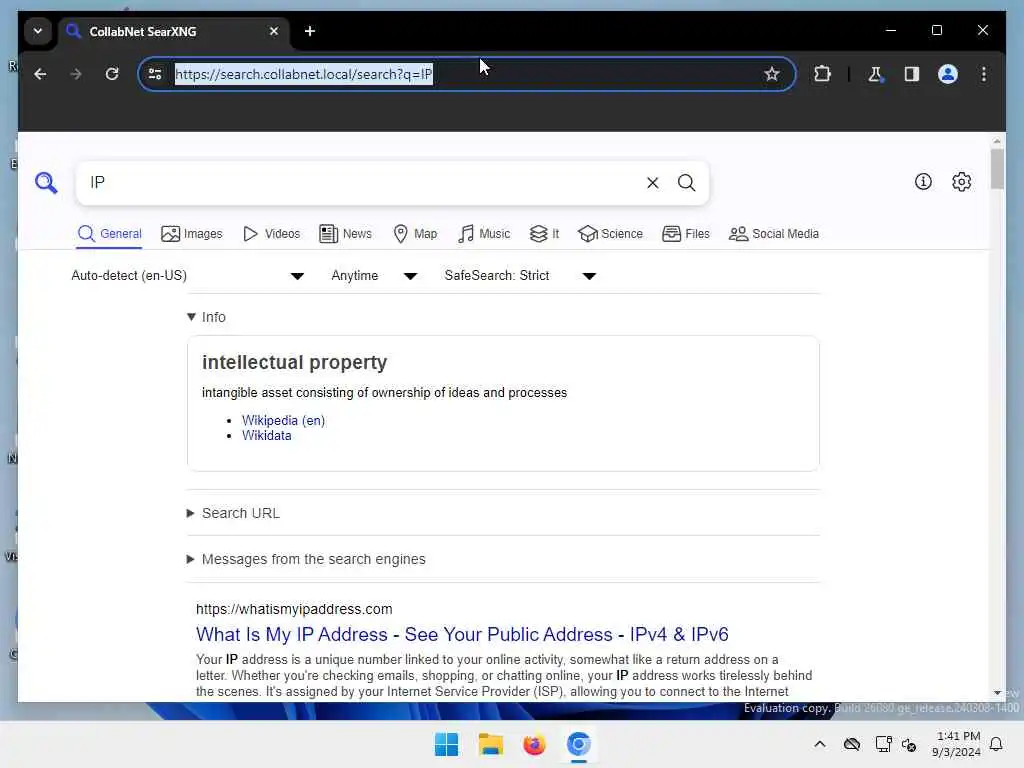Click the page vertical scrollbar thumb
Image resolution: width=1024 pixels, height=768 pixels.
pyautogui.click(x=997, y=168)
